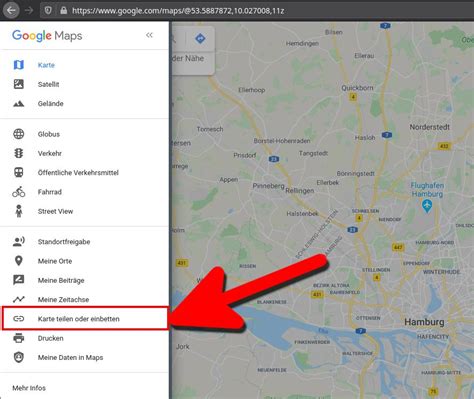Enable the Fahrrad bicycle layer icon
The image size is (474, 399).
pyautogui.click(x=19, y=192)
